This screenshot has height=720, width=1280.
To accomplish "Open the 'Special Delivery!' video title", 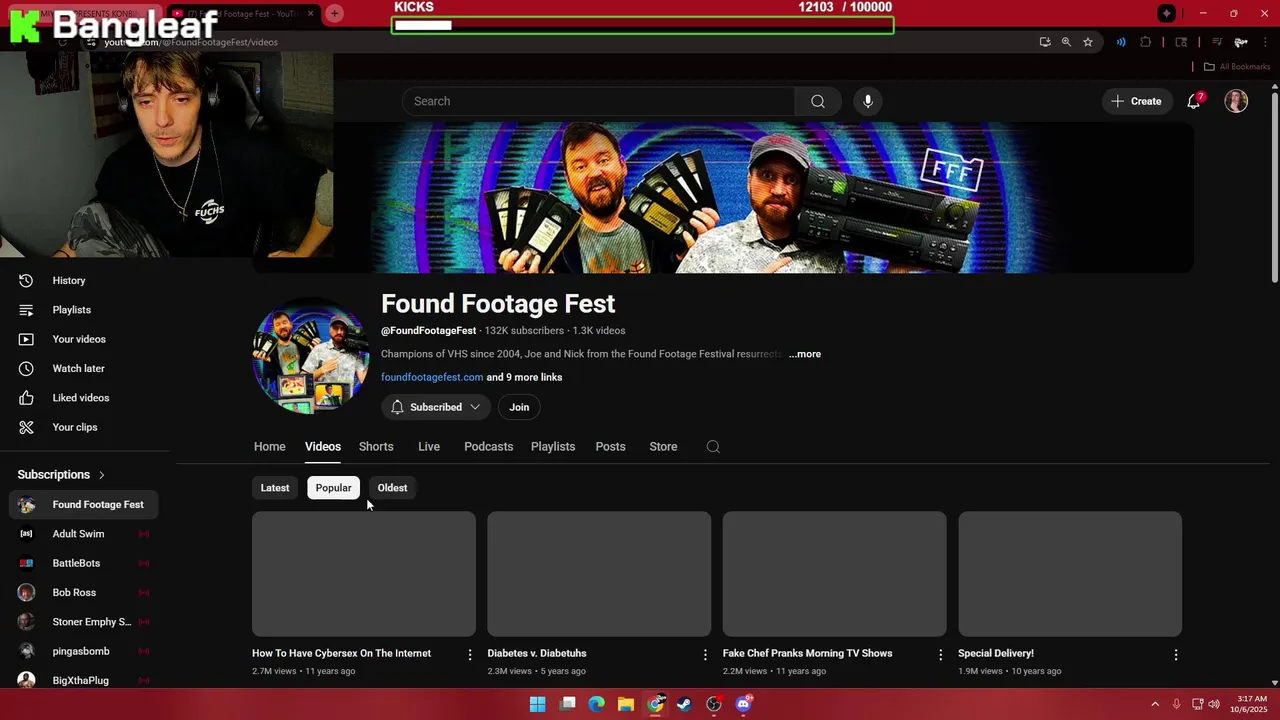I will [x=996, y=653].
